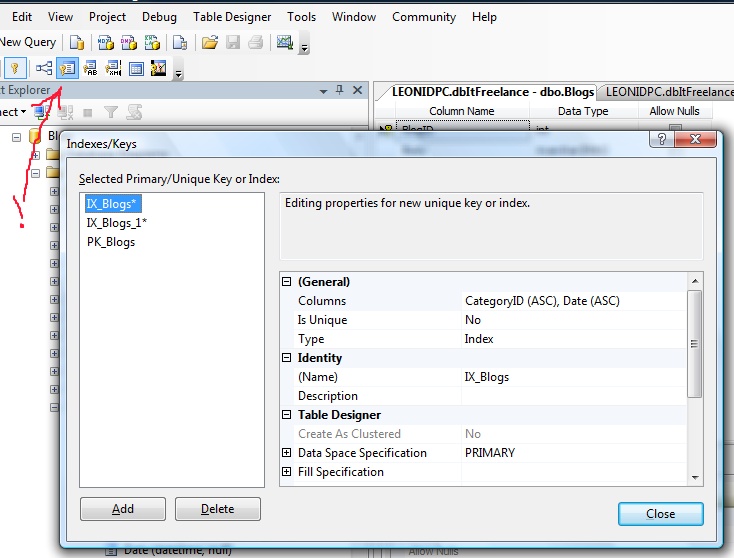Viewport: 734px width, 558px height.
Task: Click the Manage Check Constraints icon
Action: [x=136, y=69]
